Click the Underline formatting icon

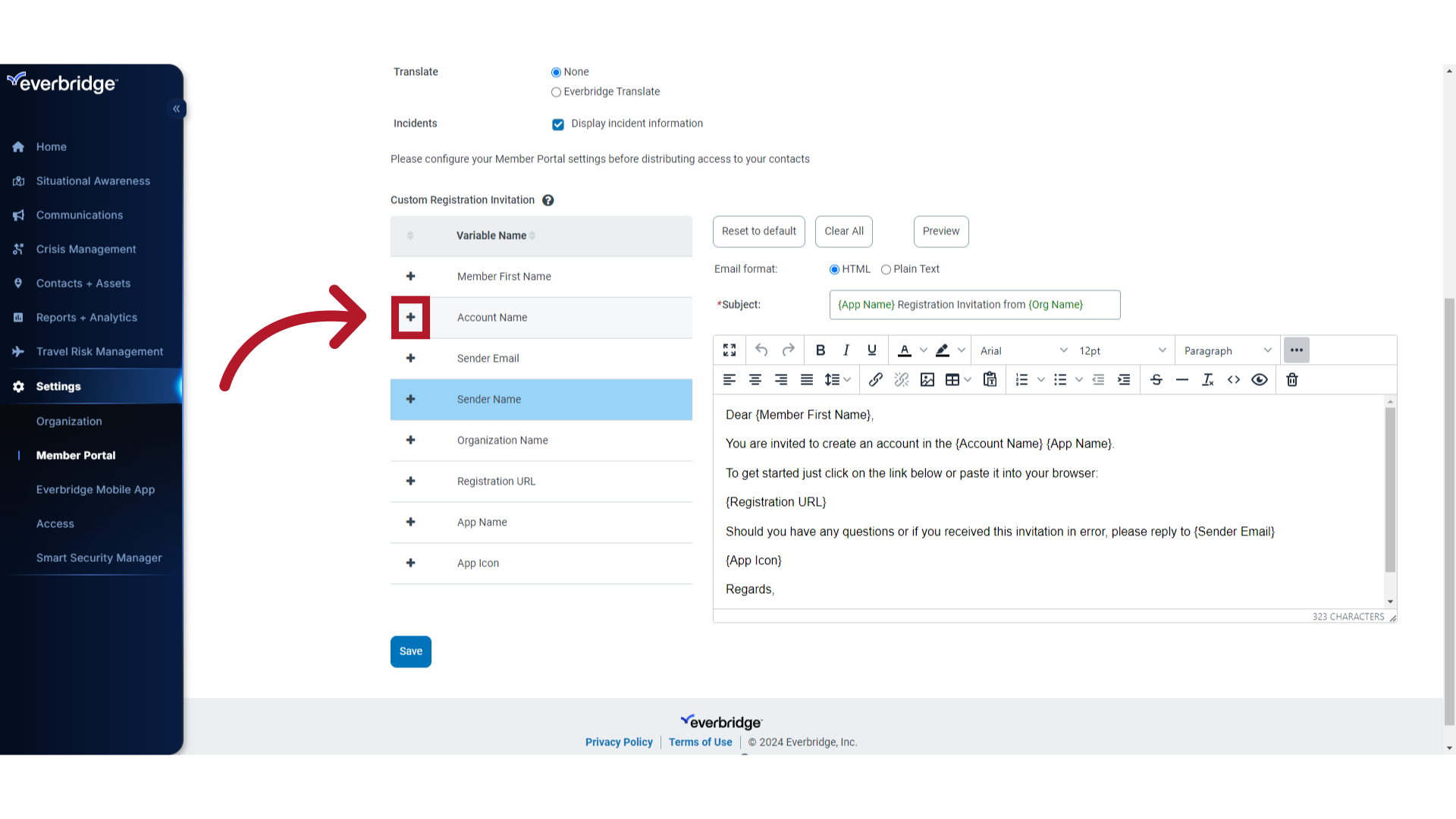pos(871,350)
